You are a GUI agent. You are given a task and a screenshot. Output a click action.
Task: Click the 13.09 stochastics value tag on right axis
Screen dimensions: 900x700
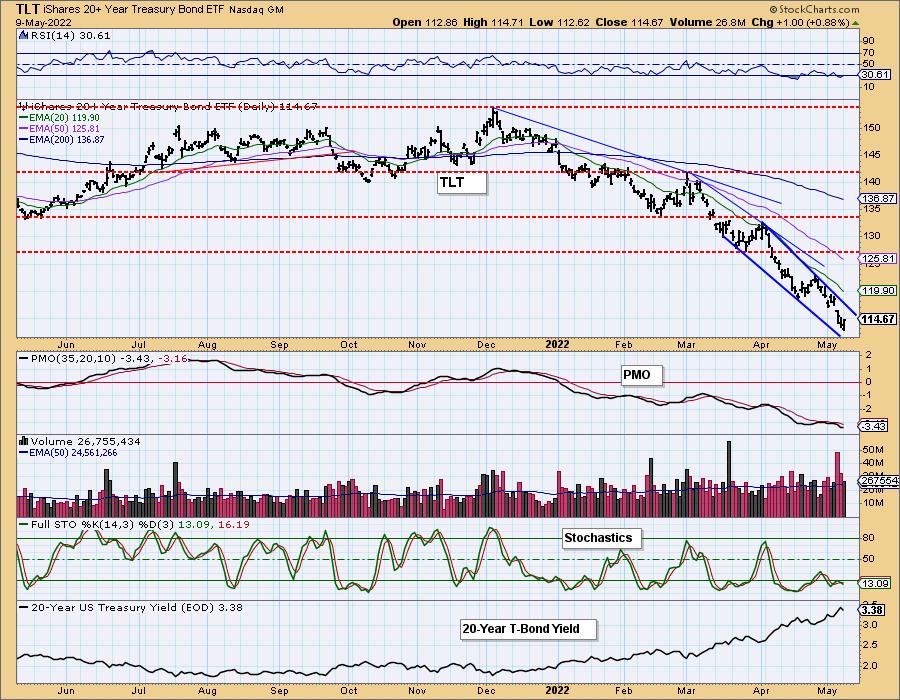[875, 584]
